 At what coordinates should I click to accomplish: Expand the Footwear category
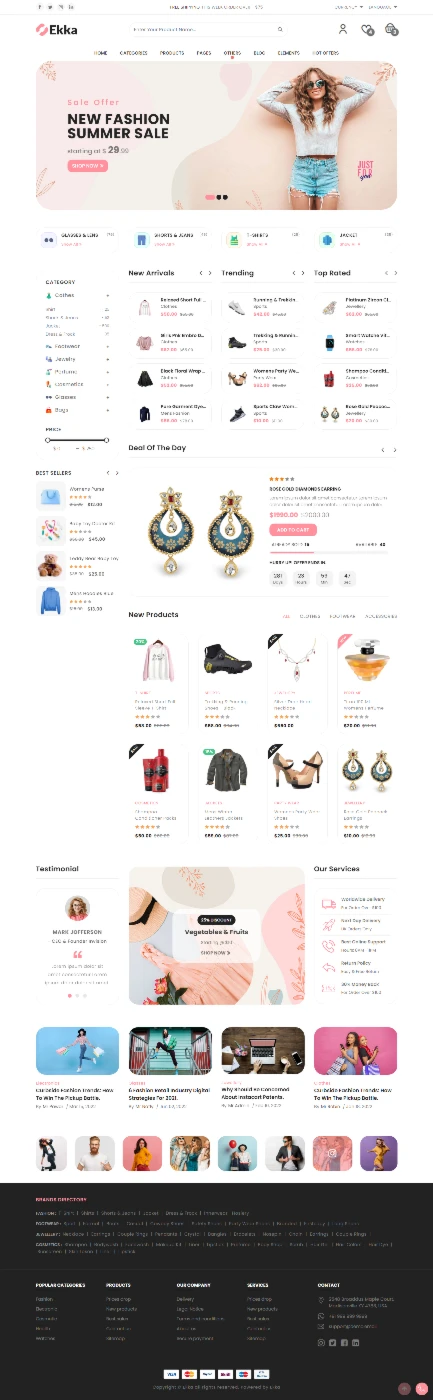(x=108, y=346)
